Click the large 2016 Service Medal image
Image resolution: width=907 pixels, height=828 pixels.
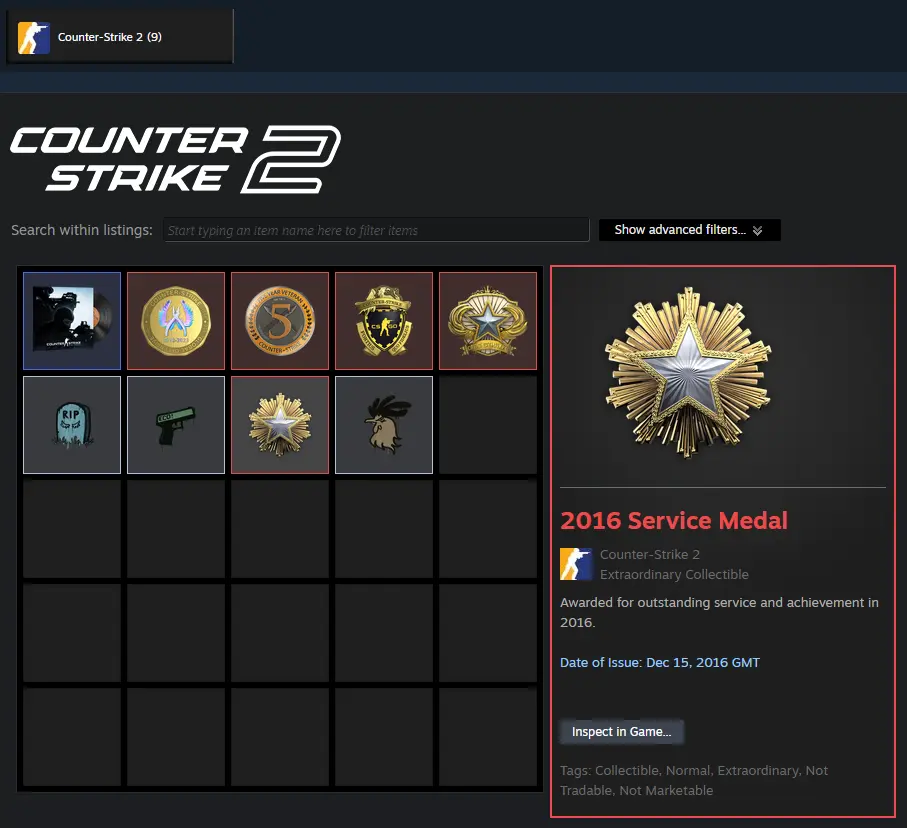[x=688, y=373]
